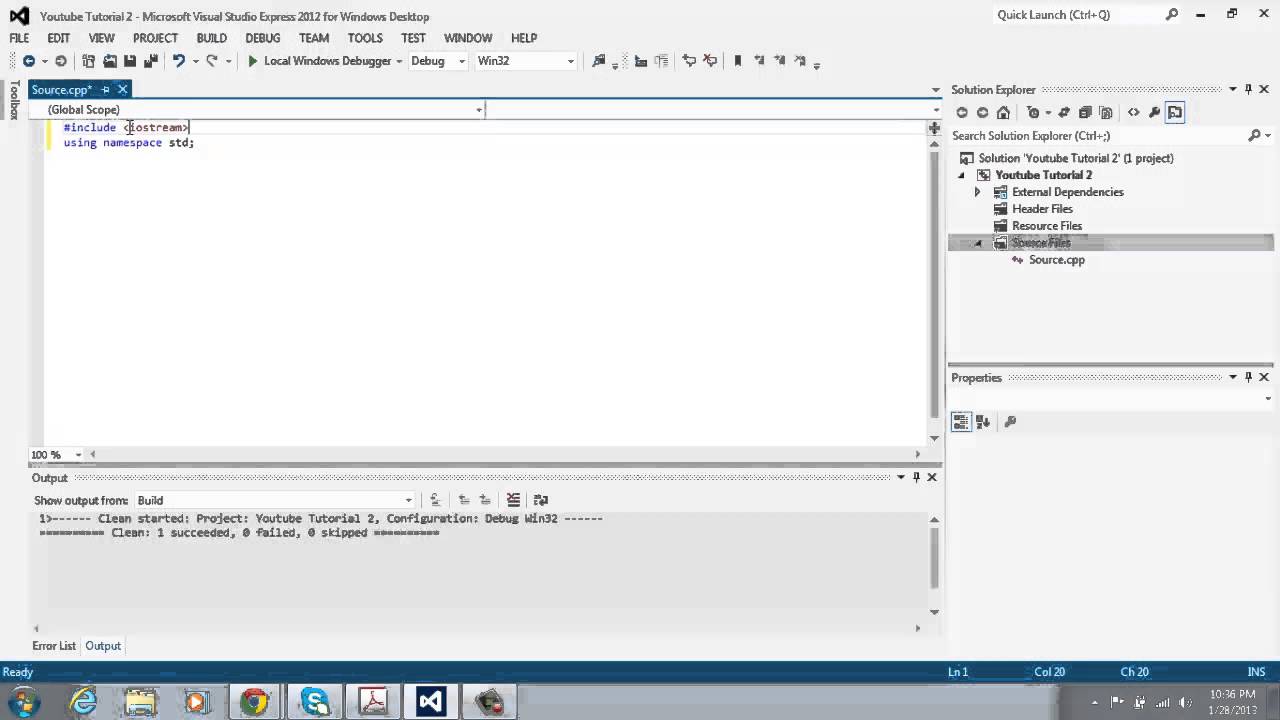
Task: Select the Resource Files folder
Action: (1047, 226)
